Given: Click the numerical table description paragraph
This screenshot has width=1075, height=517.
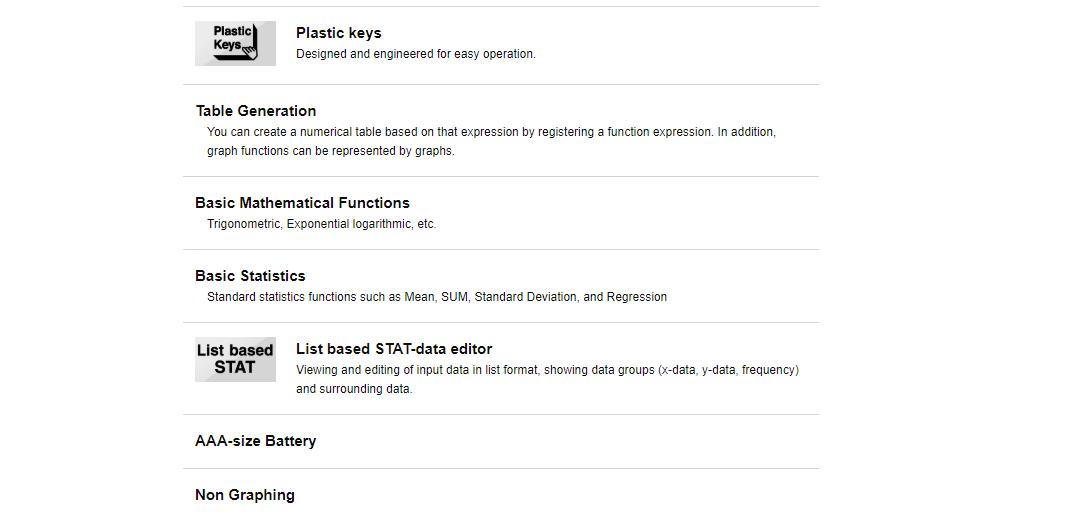Looking at the screenshot, I should (492, 141).
